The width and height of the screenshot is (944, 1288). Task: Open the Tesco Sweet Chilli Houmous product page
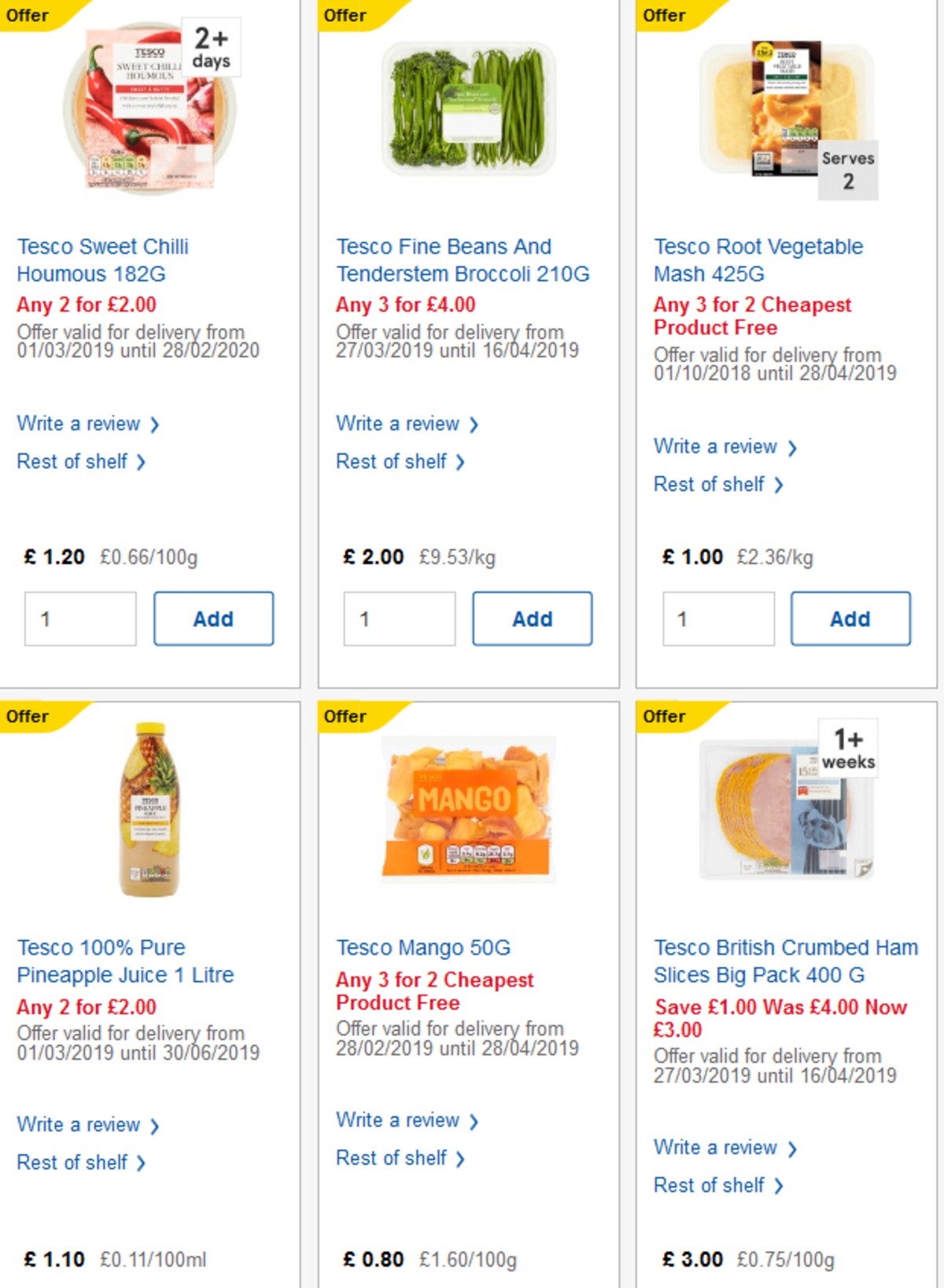click(x=103, y=260)
